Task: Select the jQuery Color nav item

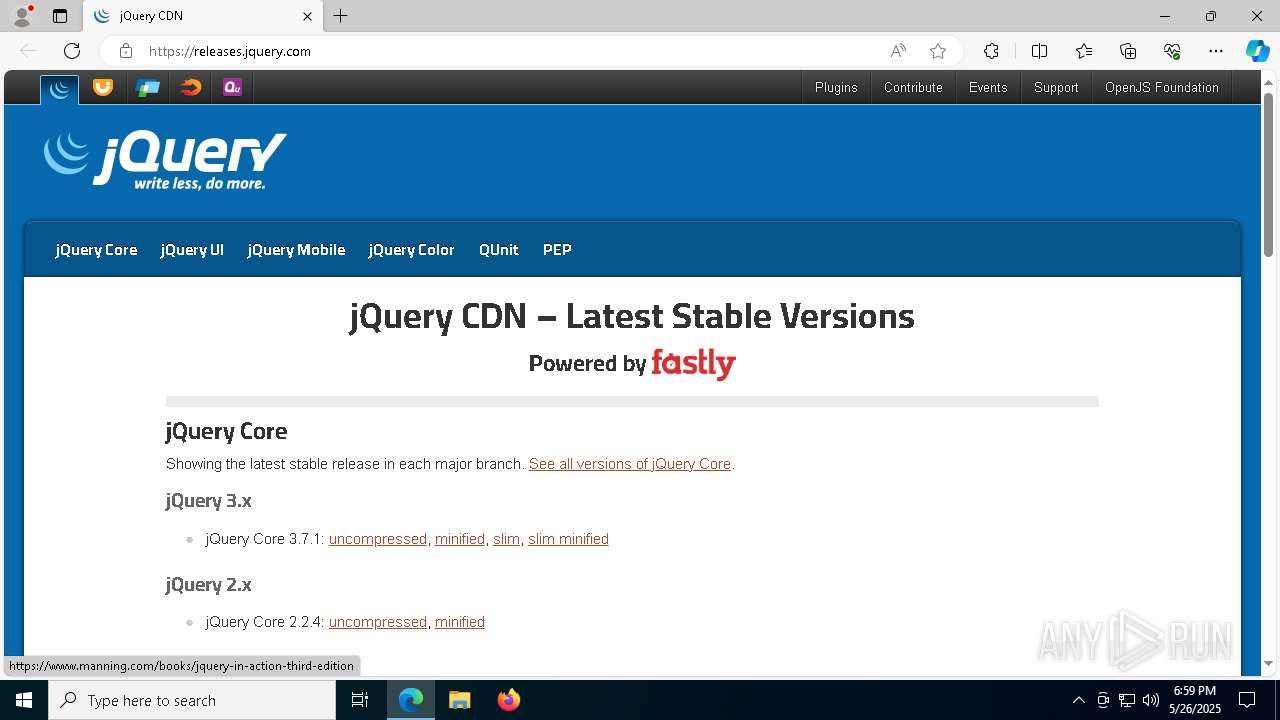Action: (411, 250)
